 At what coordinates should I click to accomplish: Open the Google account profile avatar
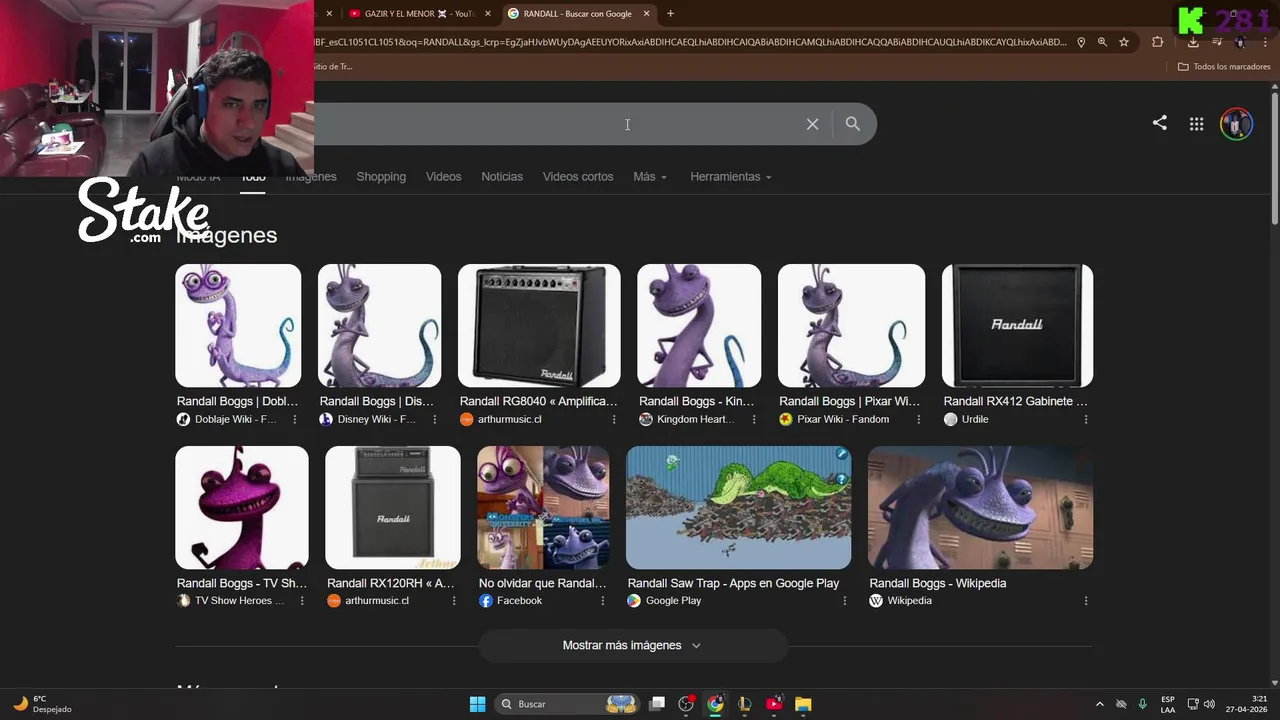(x=1236, y=124)
